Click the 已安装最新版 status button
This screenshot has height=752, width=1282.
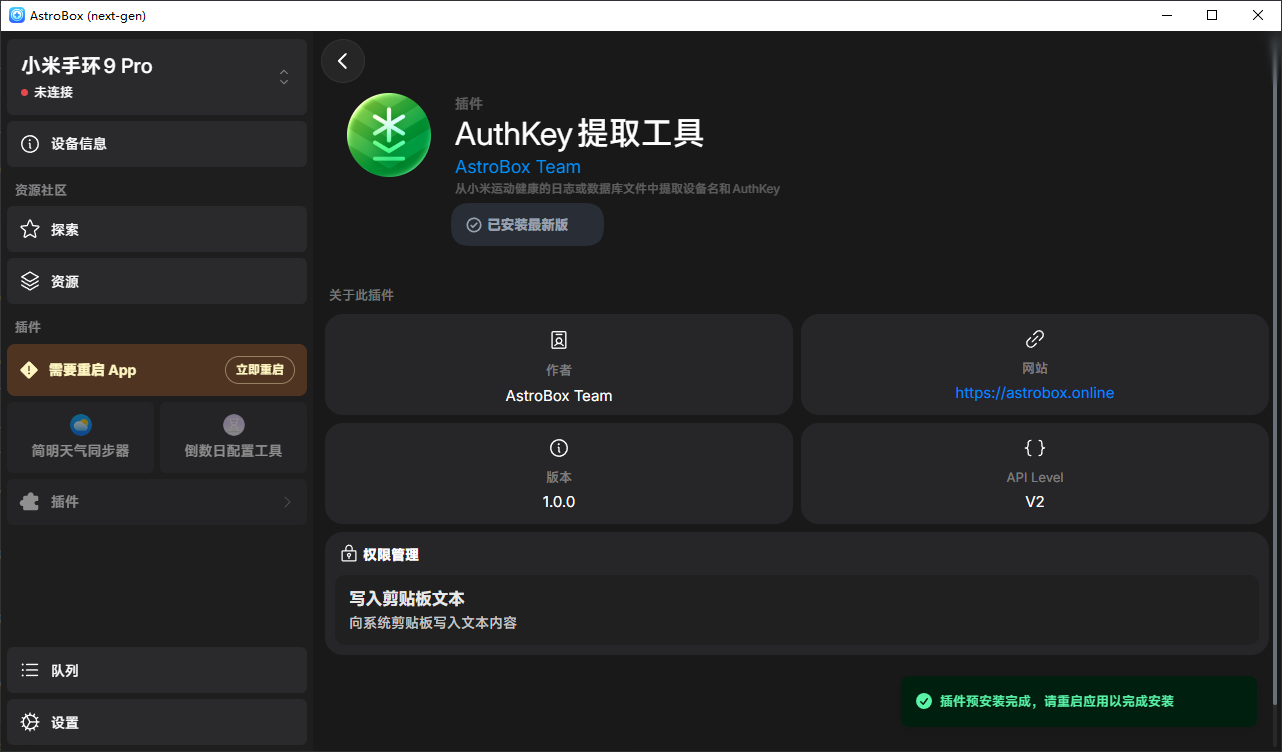pyautogui.click(x=527, y=225)
